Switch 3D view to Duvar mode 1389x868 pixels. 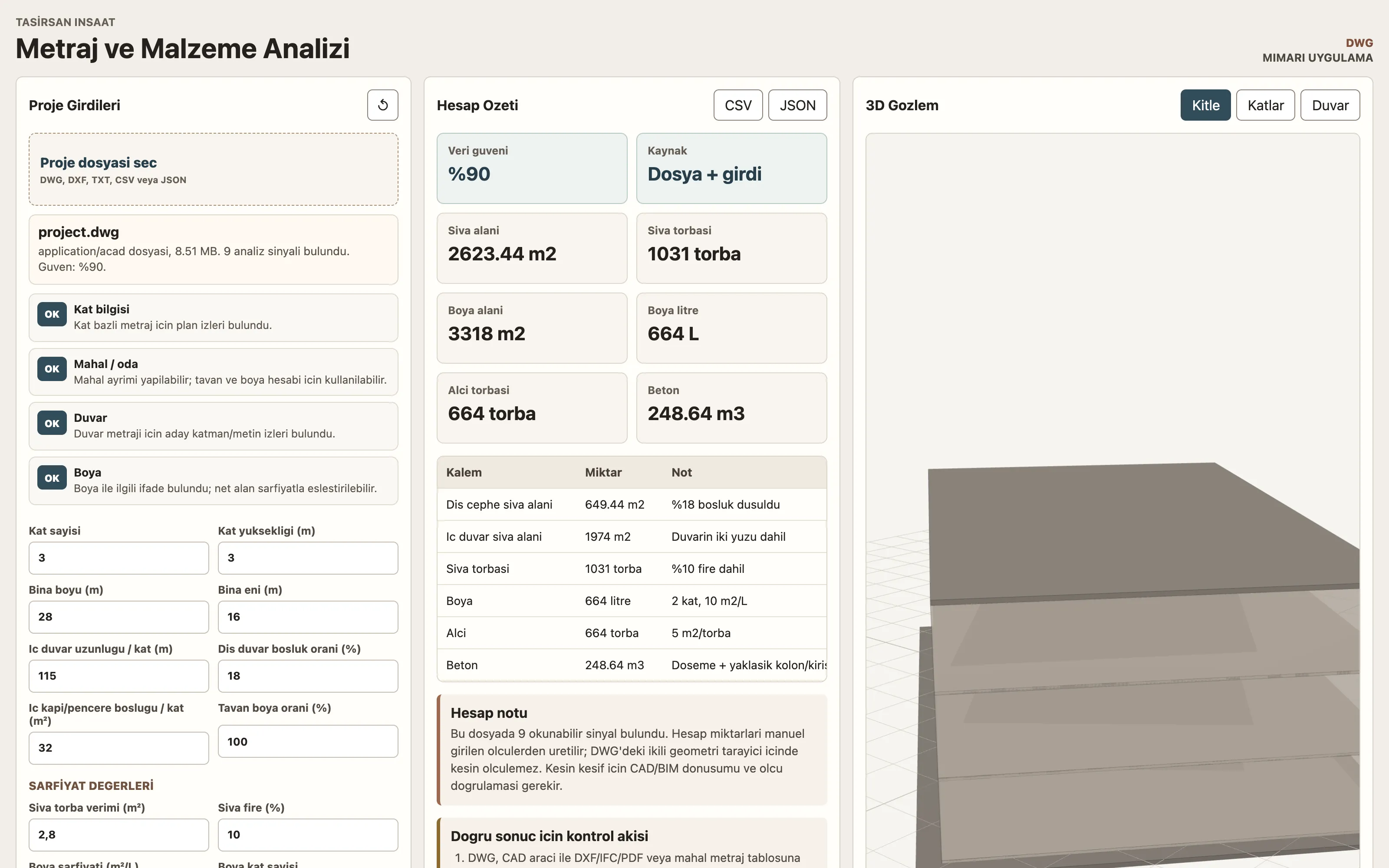(x=1330, y=105)
